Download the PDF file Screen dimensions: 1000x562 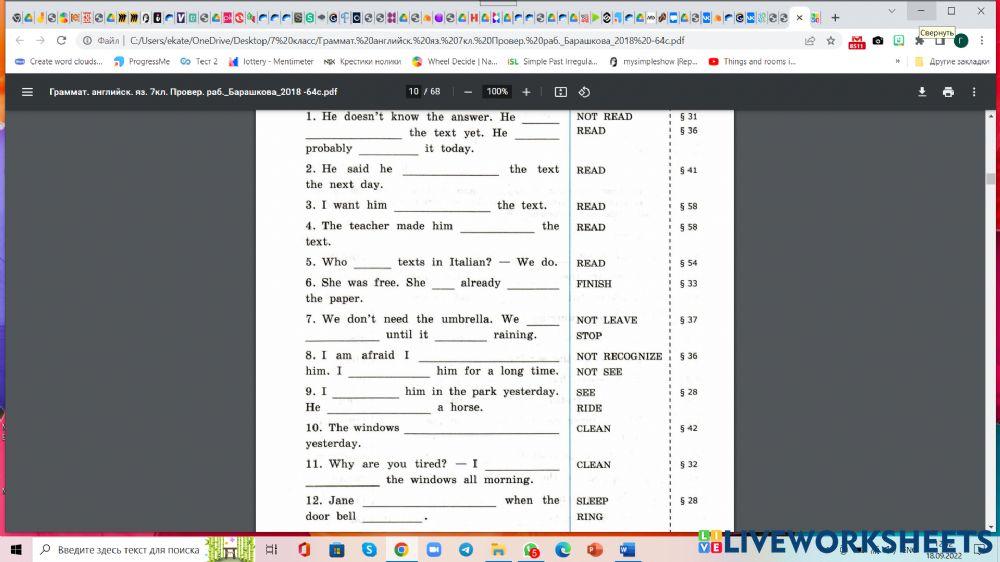click(x=922, y=92)
